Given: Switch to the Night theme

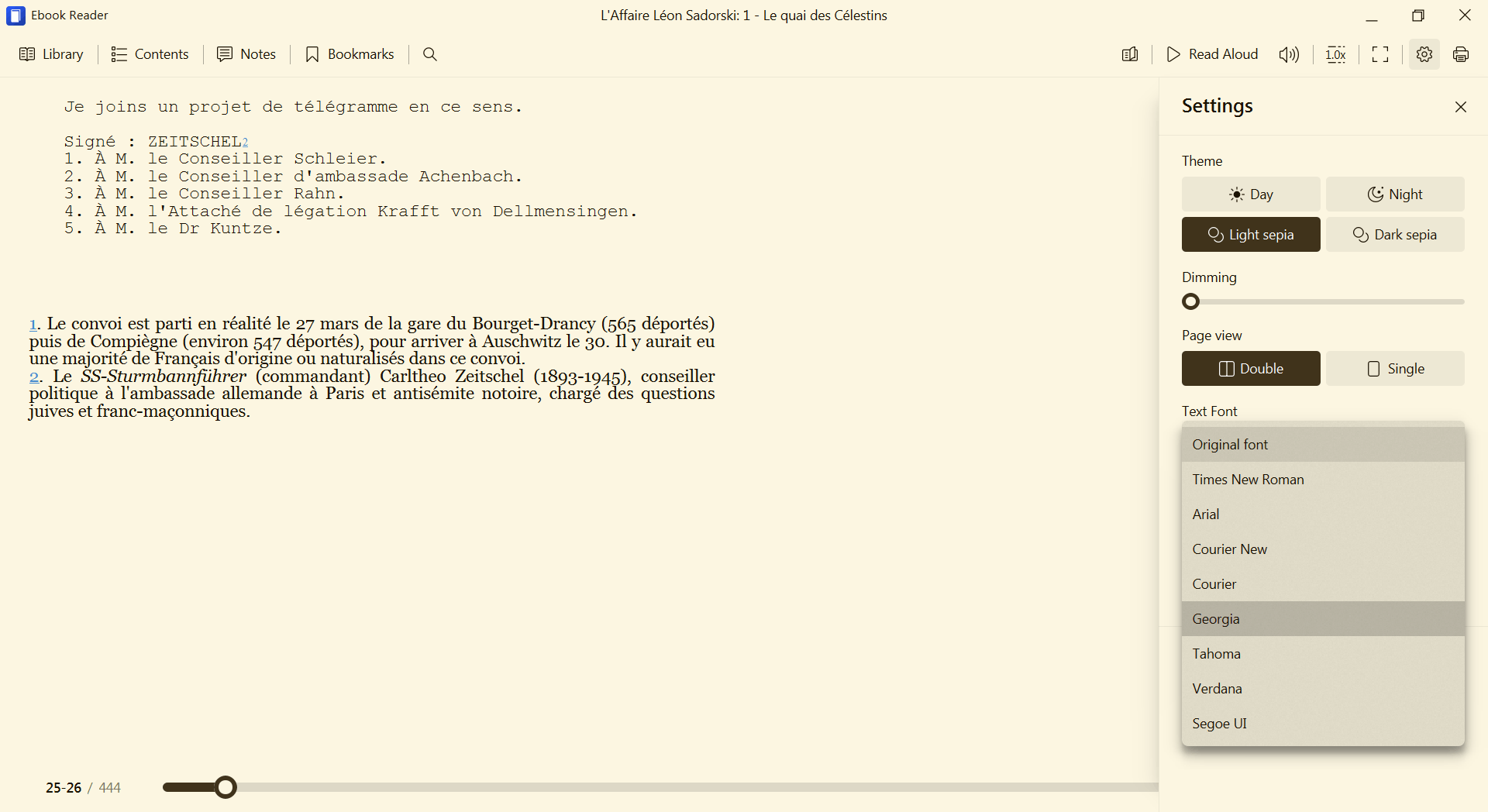Looking at the screenshot, I should 1394,194.
